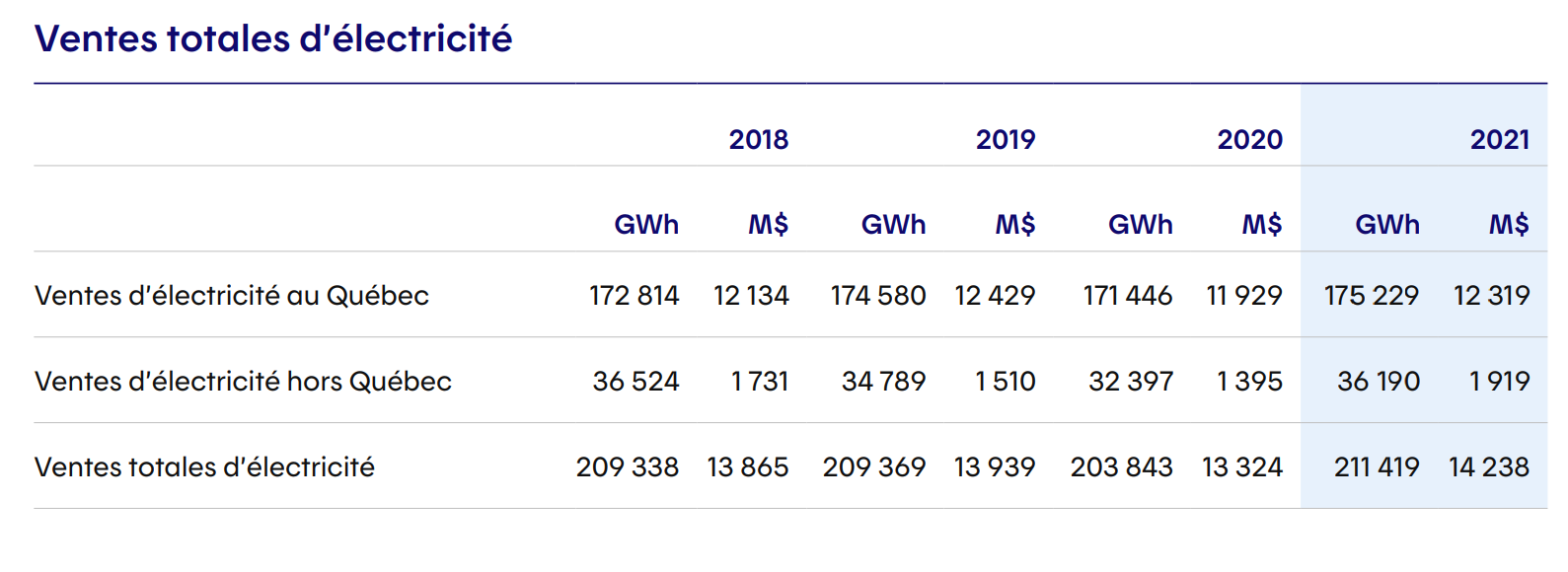The width and height of the screenshot is (1568, 572).
Task: Select the 'Ventes d'électricité au Québec' row label
Action: coord(232,296)
